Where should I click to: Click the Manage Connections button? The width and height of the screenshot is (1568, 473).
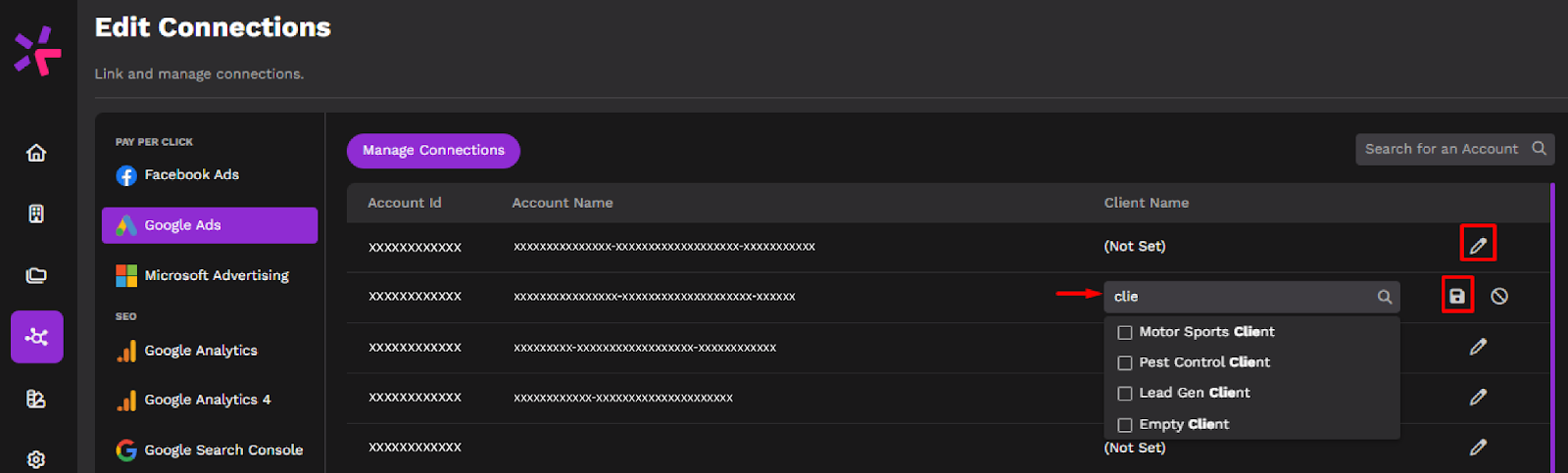coord(433,150)
